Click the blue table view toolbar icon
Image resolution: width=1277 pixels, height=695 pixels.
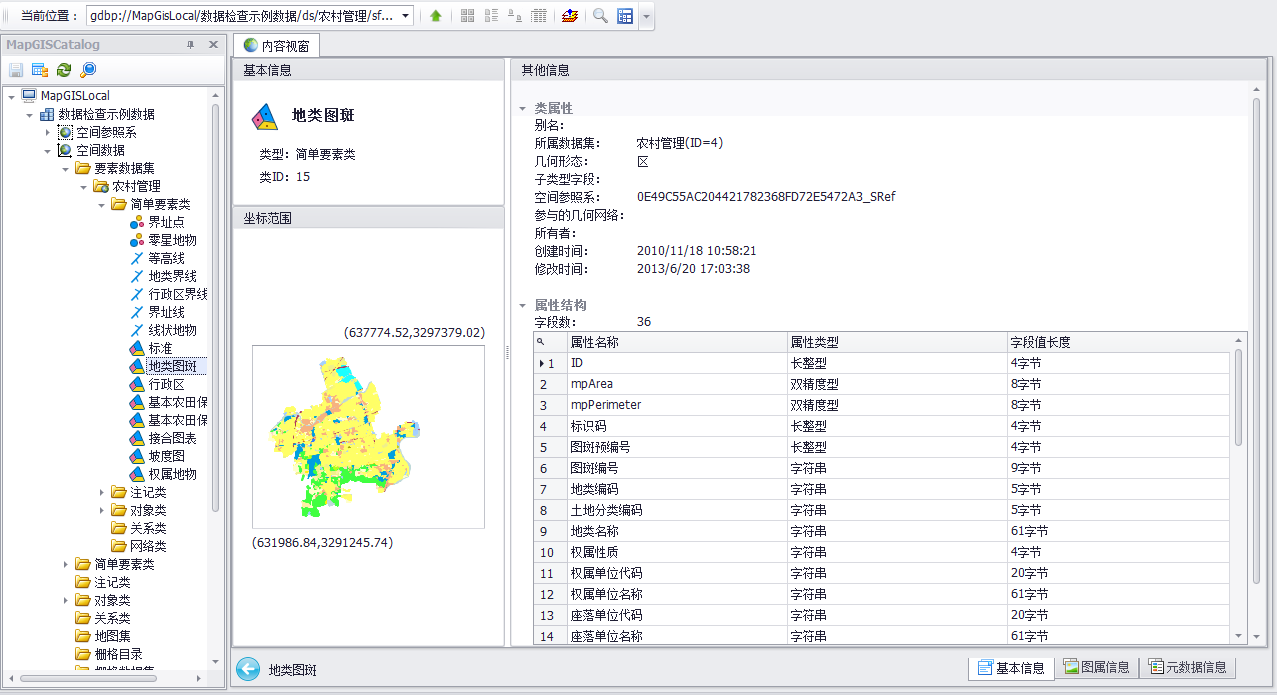click(x=625, y=16)
